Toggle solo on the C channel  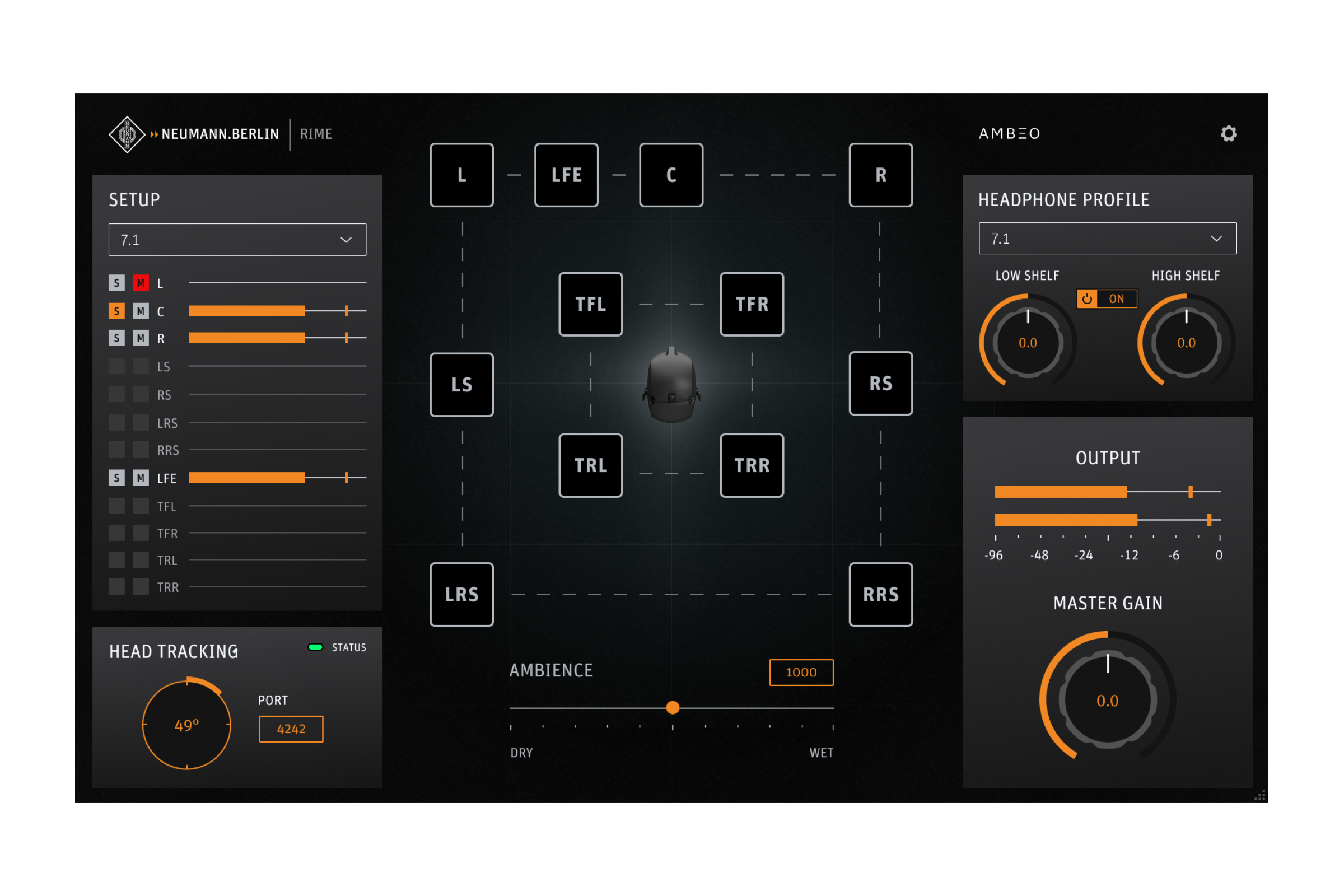point(116,311)
